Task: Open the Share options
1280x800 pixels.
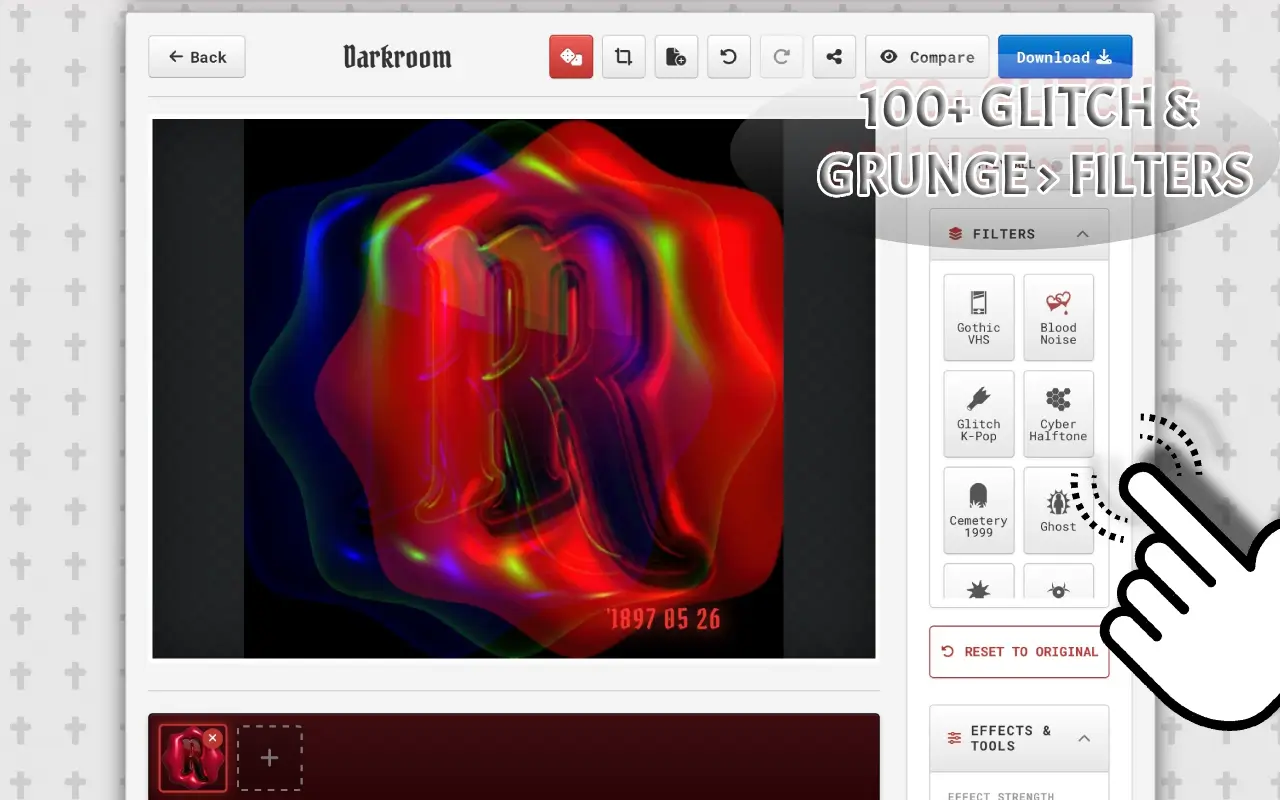Action: [834, 57]
